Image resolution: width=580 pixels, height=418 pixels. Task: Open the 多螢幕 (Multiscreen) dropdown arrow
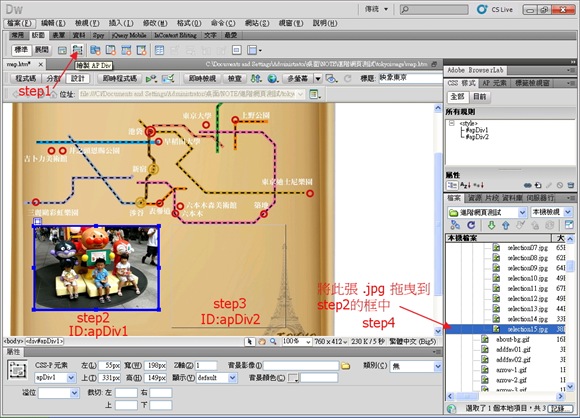tap(318, 78)
